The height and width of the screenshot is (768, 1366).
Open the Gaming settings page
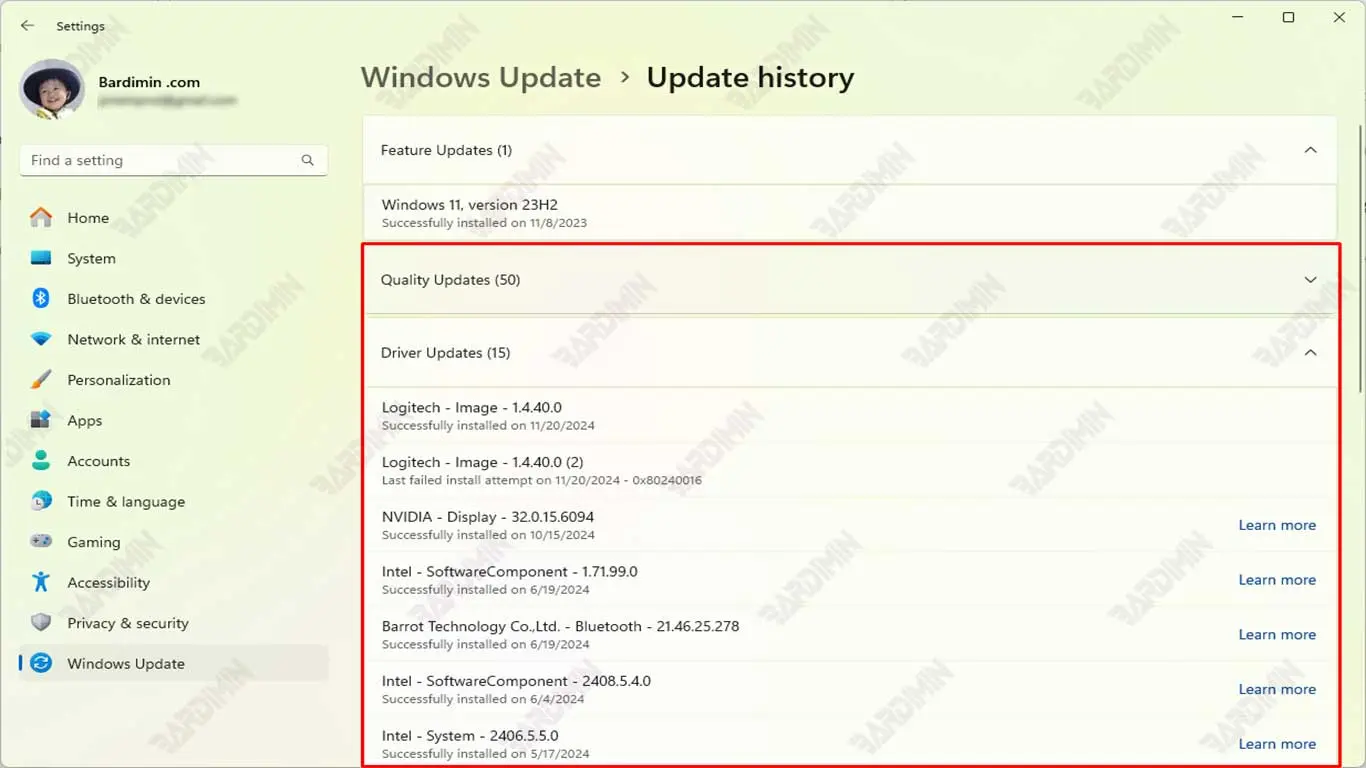click(93, 542)
